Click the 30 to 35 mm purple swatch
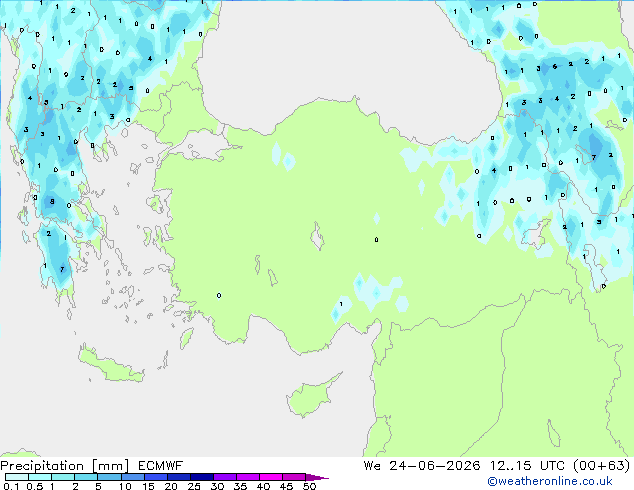Screen dimensions: 634x490 (x=225, y=477)
